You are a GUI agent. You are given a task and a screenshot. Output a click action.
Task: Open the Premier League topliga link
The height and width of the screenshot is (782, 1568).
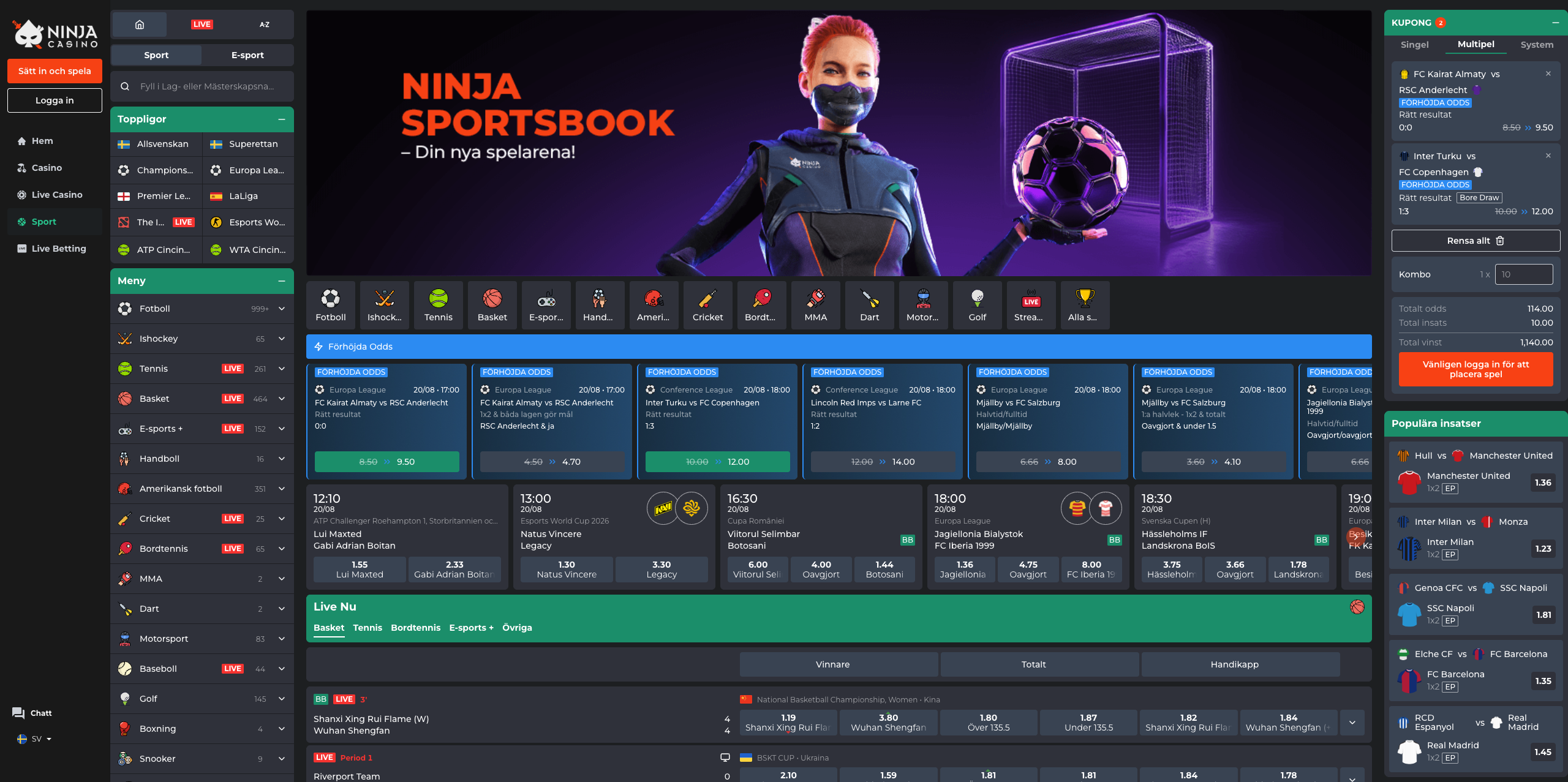[156, 196]
